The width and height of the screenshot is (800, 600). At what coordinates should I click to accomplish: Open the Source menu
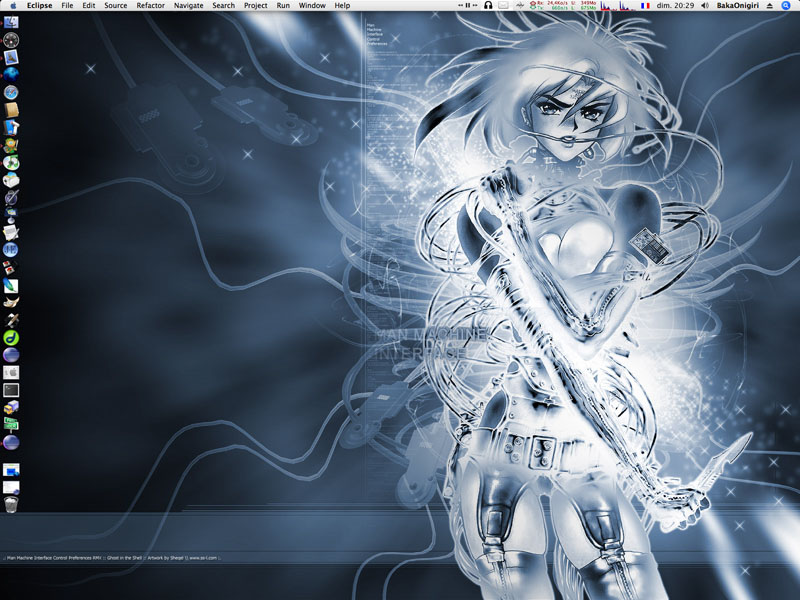pos(116,6)
